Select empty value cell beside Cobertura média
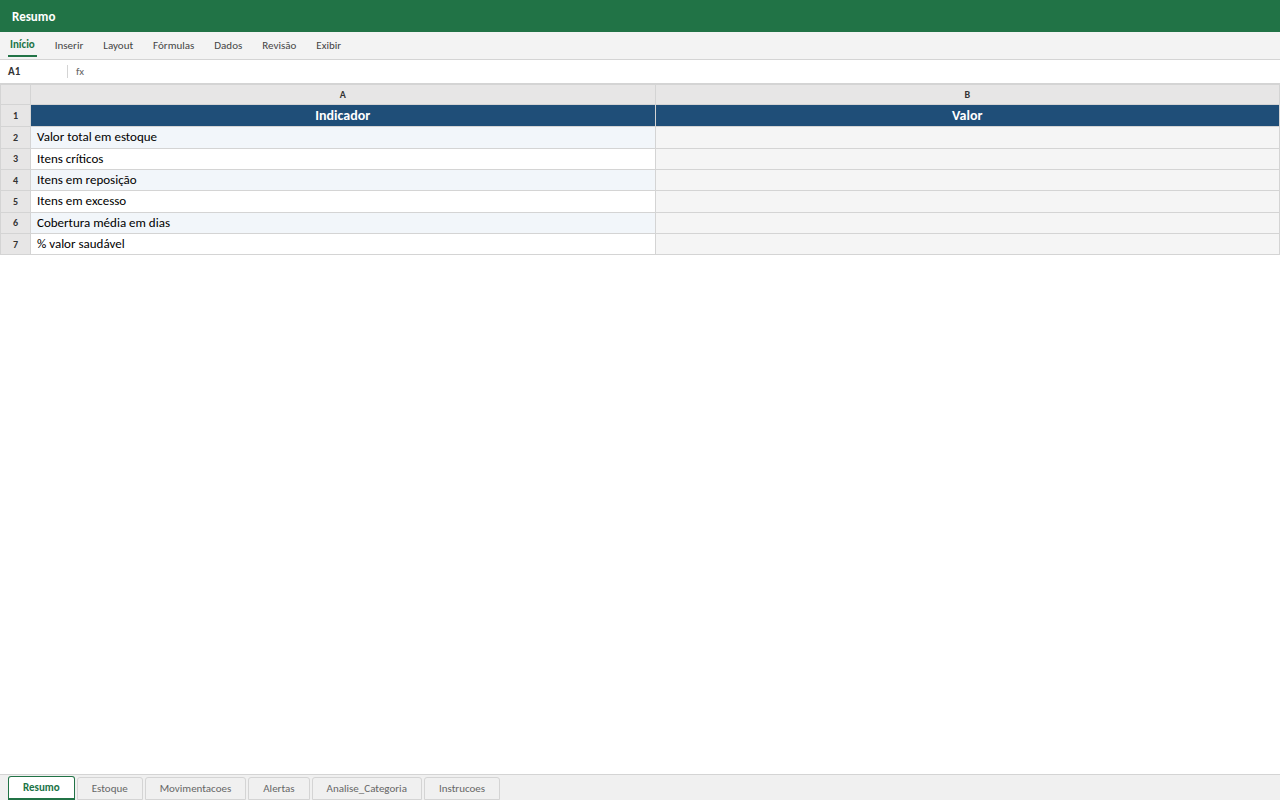The height and width of the screenshot is (800, 1280). 967,223
